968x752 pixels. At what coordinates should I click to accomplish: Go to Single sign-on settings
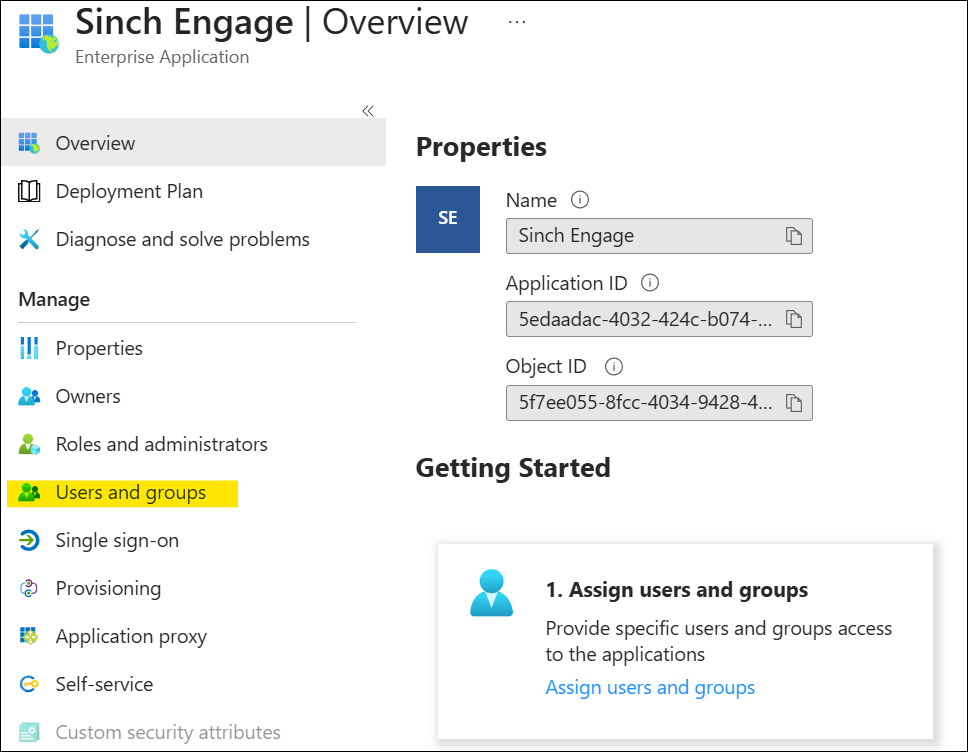(117, 540)
